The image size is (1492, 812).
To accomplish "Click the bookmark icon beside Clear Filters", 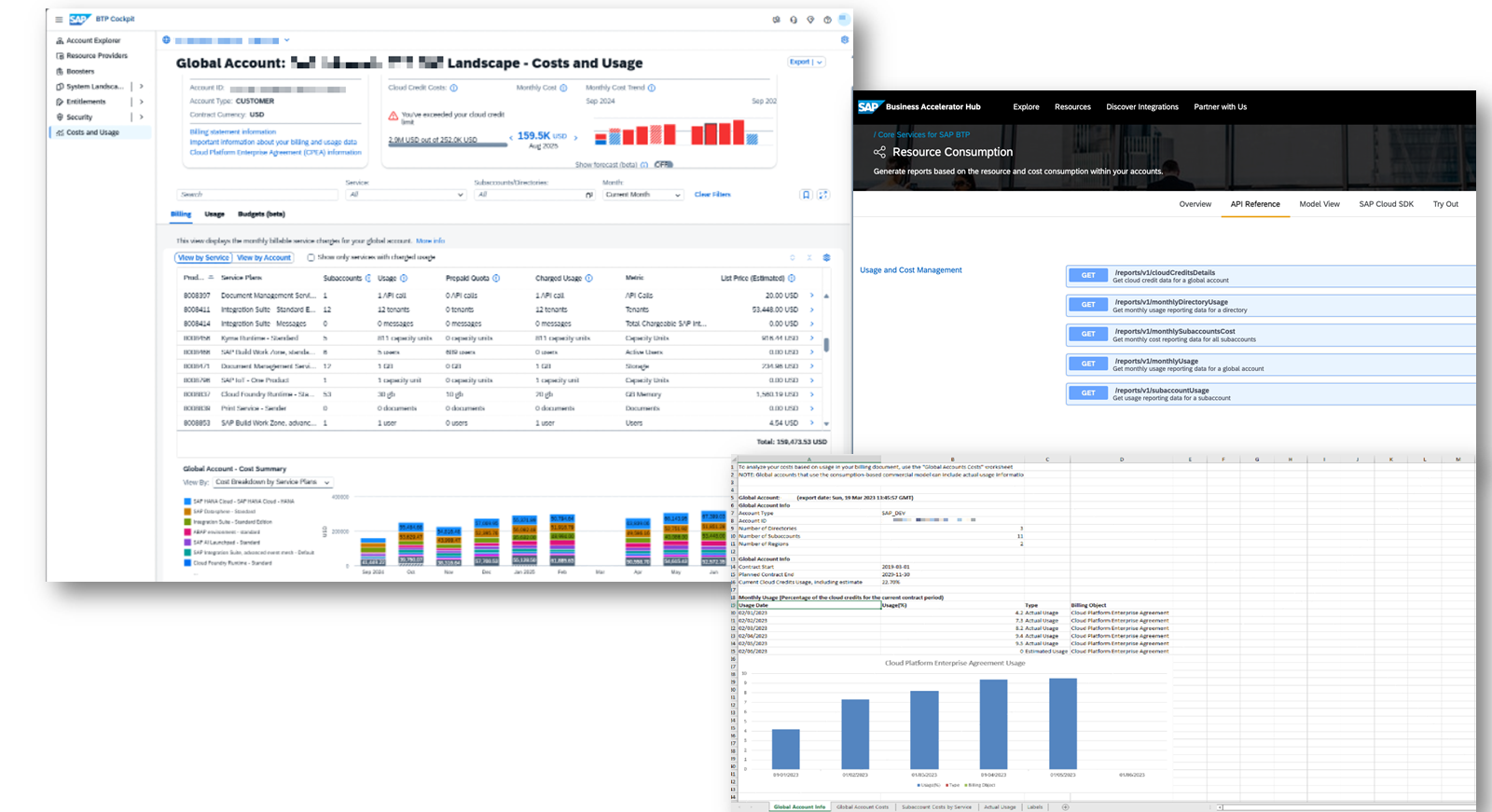I will (x=806, y=195).
